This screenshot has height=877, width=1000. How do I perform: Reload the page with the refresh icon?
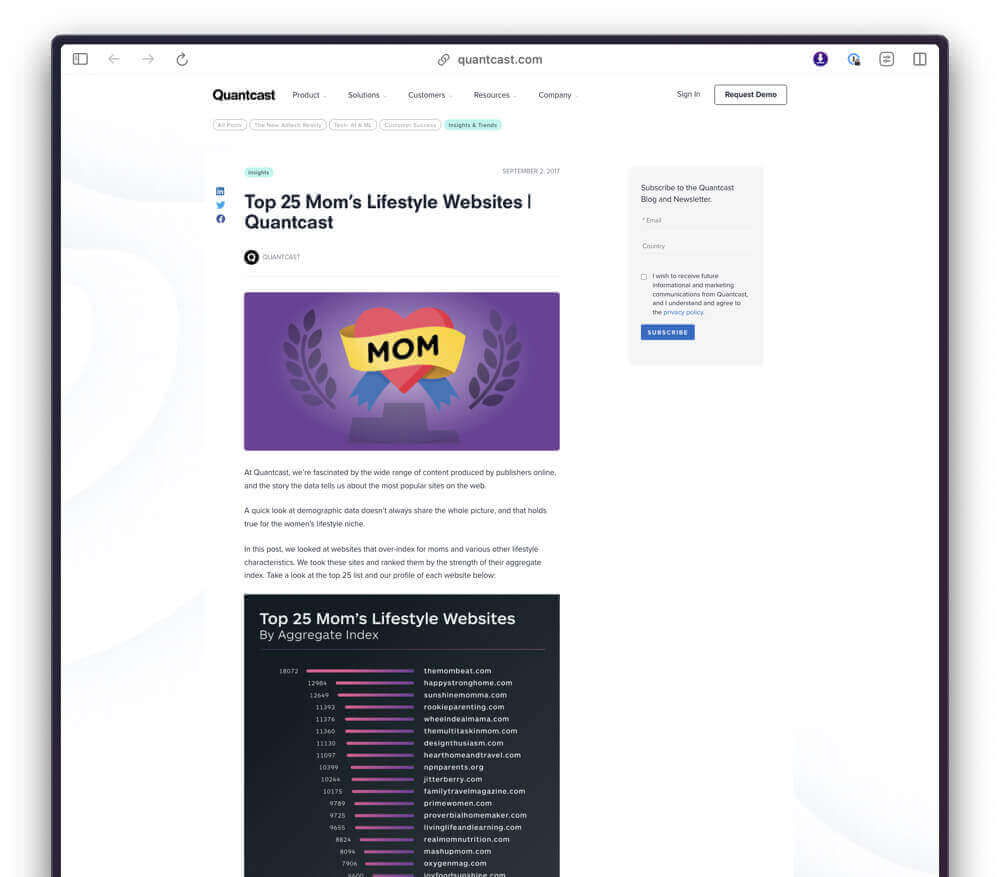pyautogui.click(x=182, y=59)
